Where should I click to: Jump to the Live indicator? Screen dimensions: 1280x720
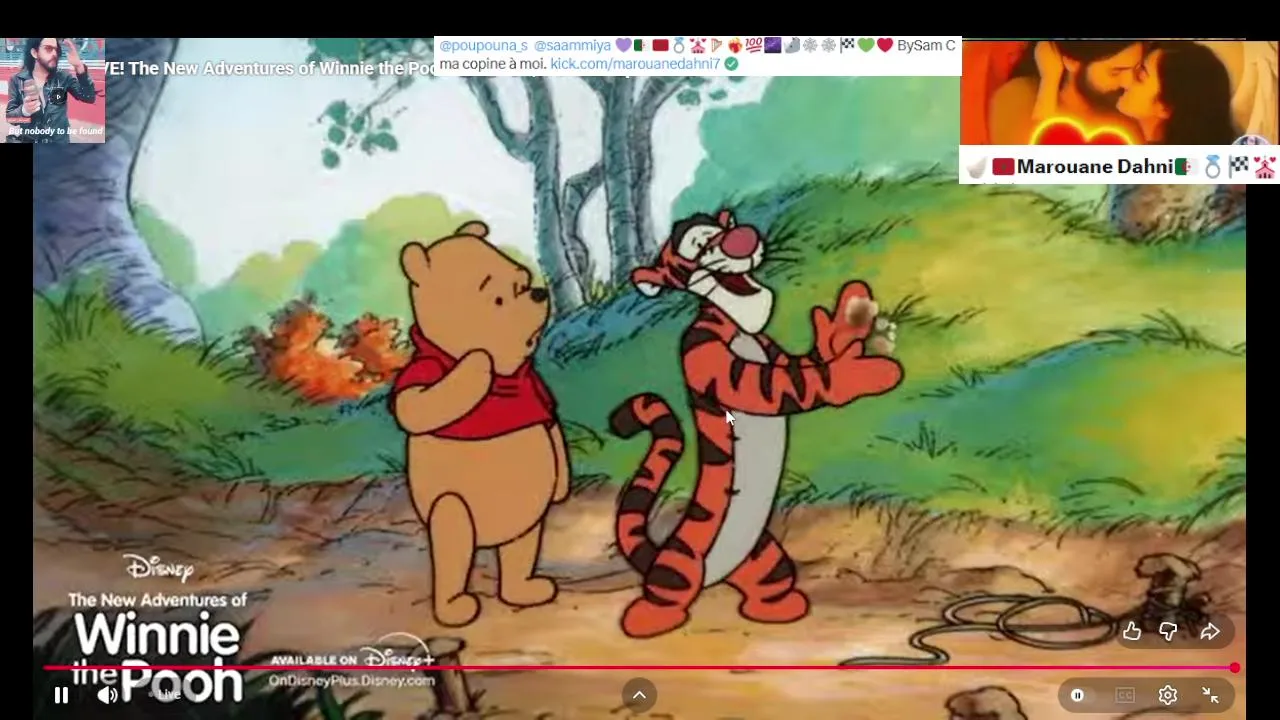pos(167,694)
